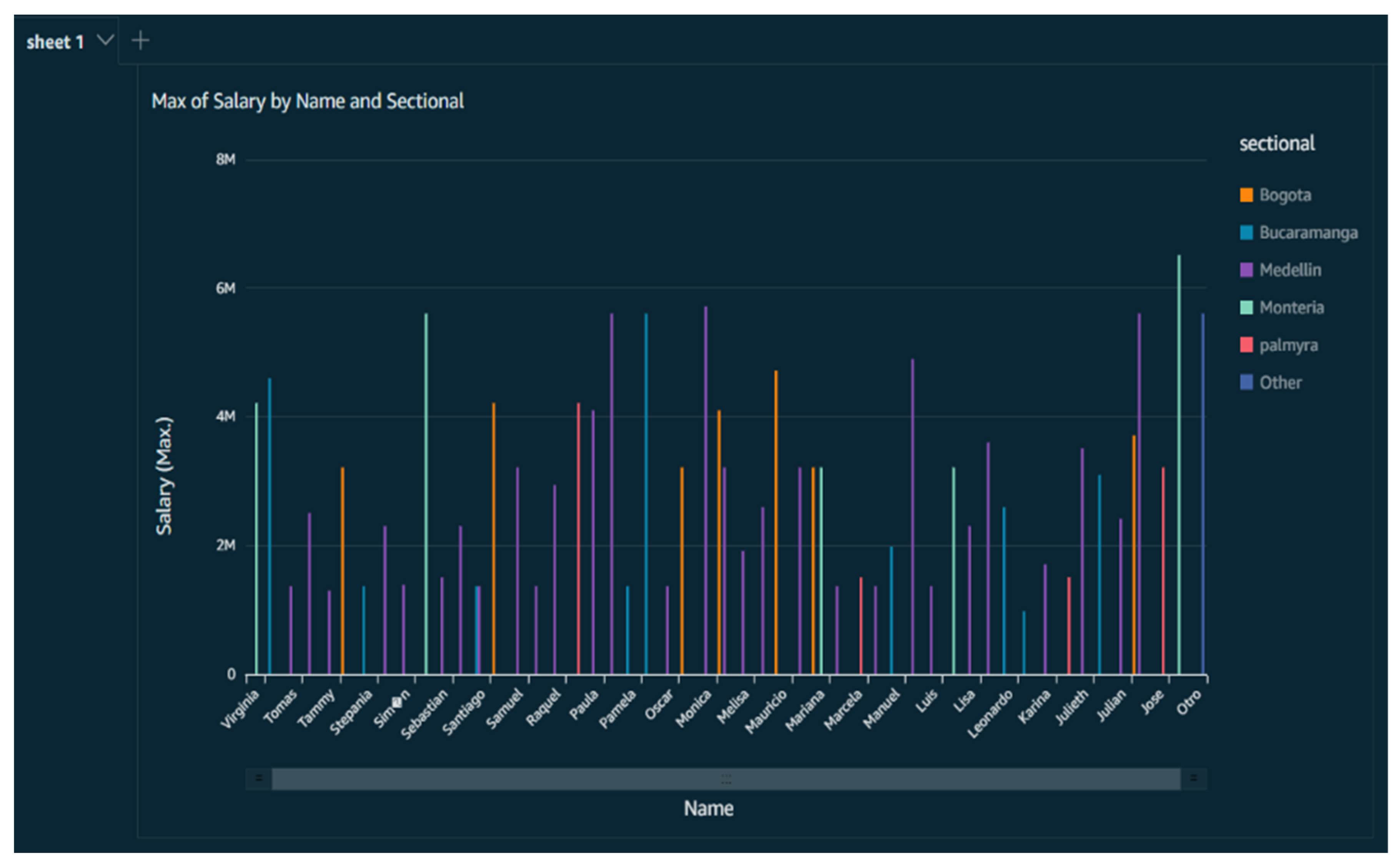
Task: Click the Virginia label on x-axis
Action: (x=241, y=710)
